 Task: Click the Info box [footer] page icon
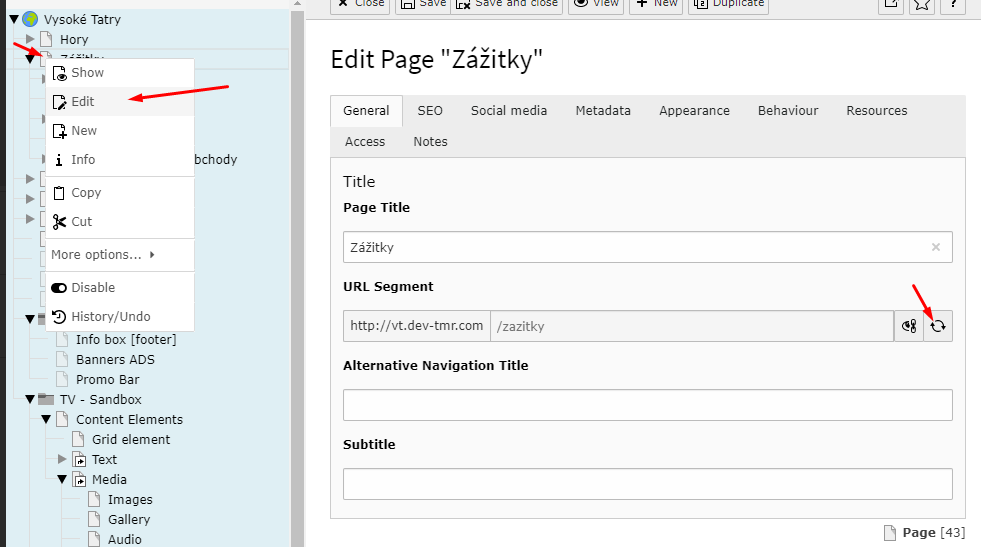pyautogui.click(x=62, y=340)
